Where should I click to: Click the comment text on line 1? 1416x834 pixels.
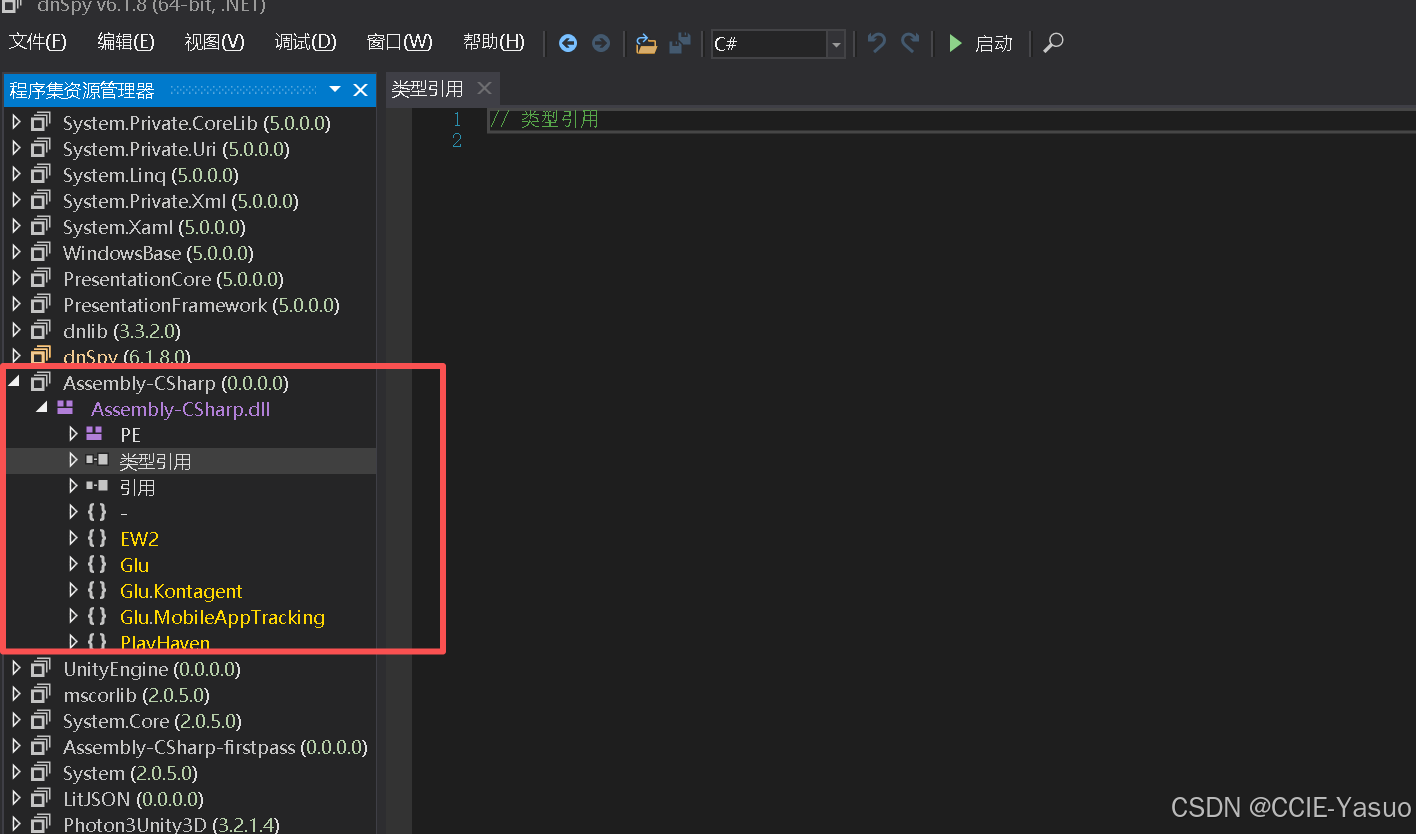tap(544, 119)
